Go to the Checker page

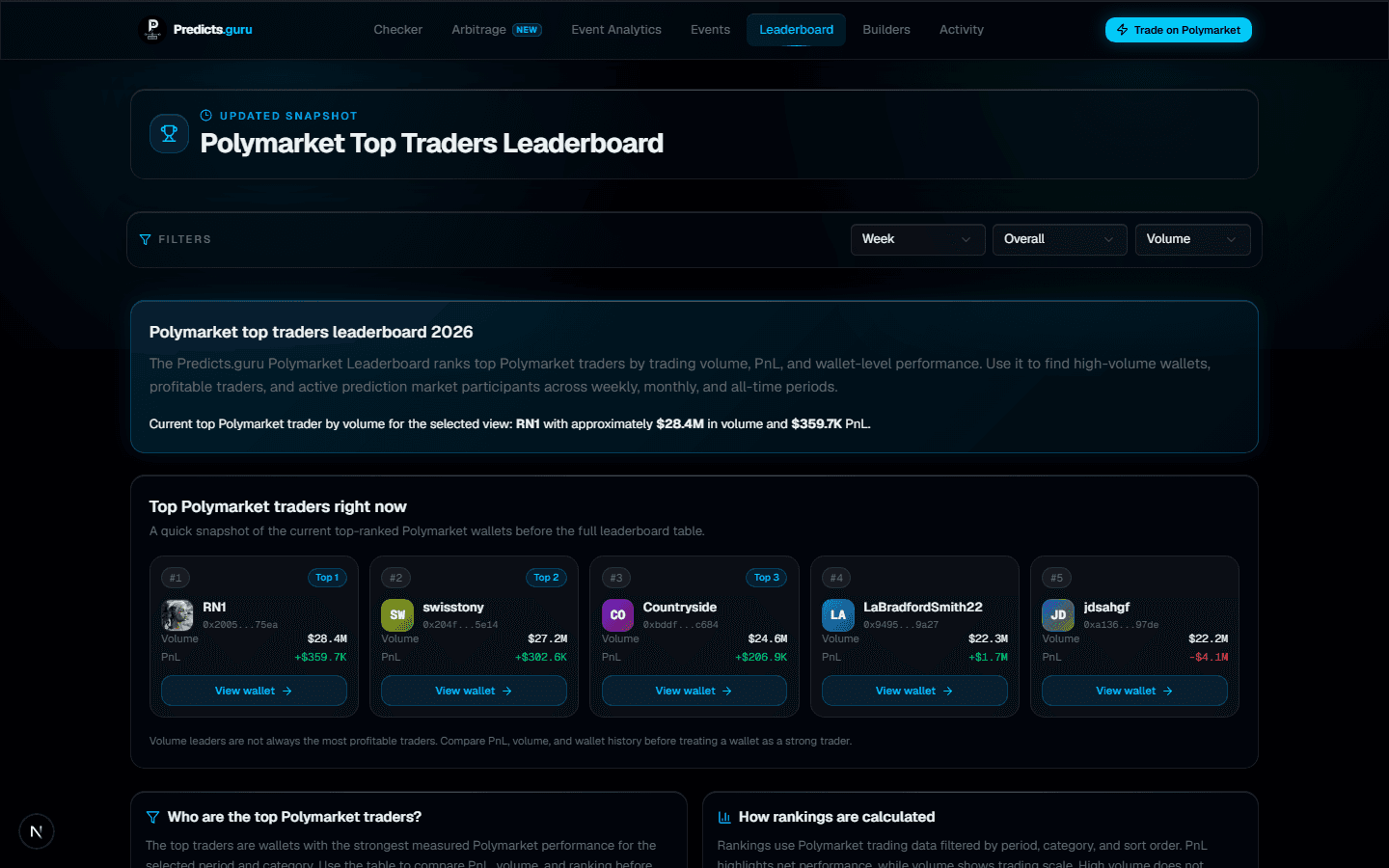pyautogui.click(x=398, y=30)
